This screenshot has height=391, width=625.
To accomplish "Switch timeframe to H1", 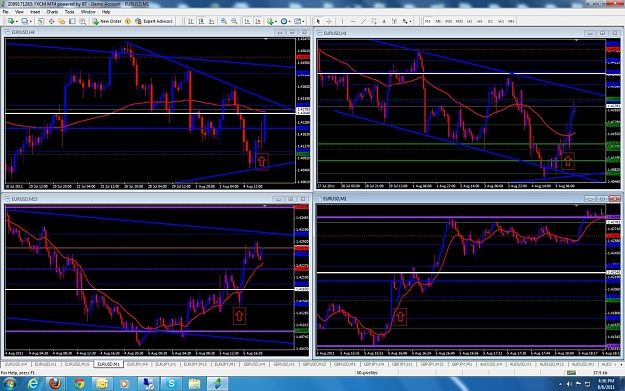I will 470,21.
